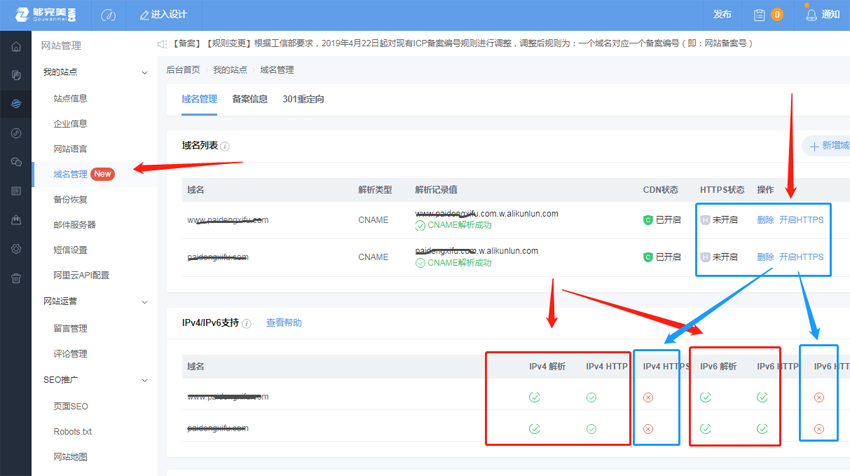The image size is (850, 476).
Task: Click the shopping bag icon in left rail
Action: click(x=16, y=220)
